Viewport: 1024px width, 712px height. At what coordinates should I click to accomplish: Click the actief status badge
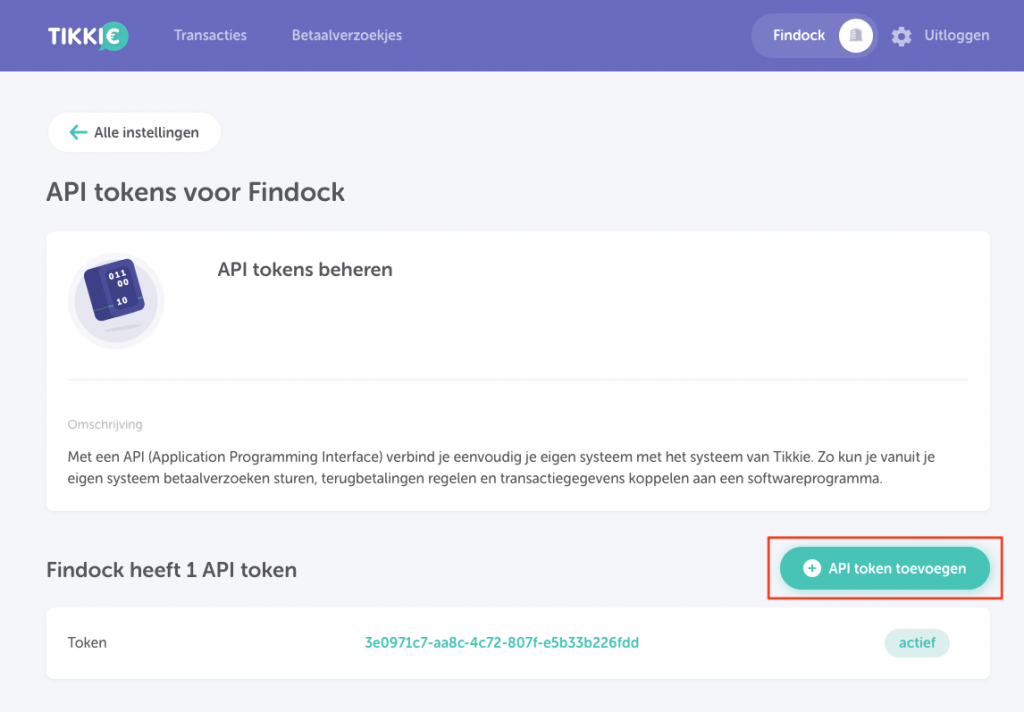(x=917, y=642)
